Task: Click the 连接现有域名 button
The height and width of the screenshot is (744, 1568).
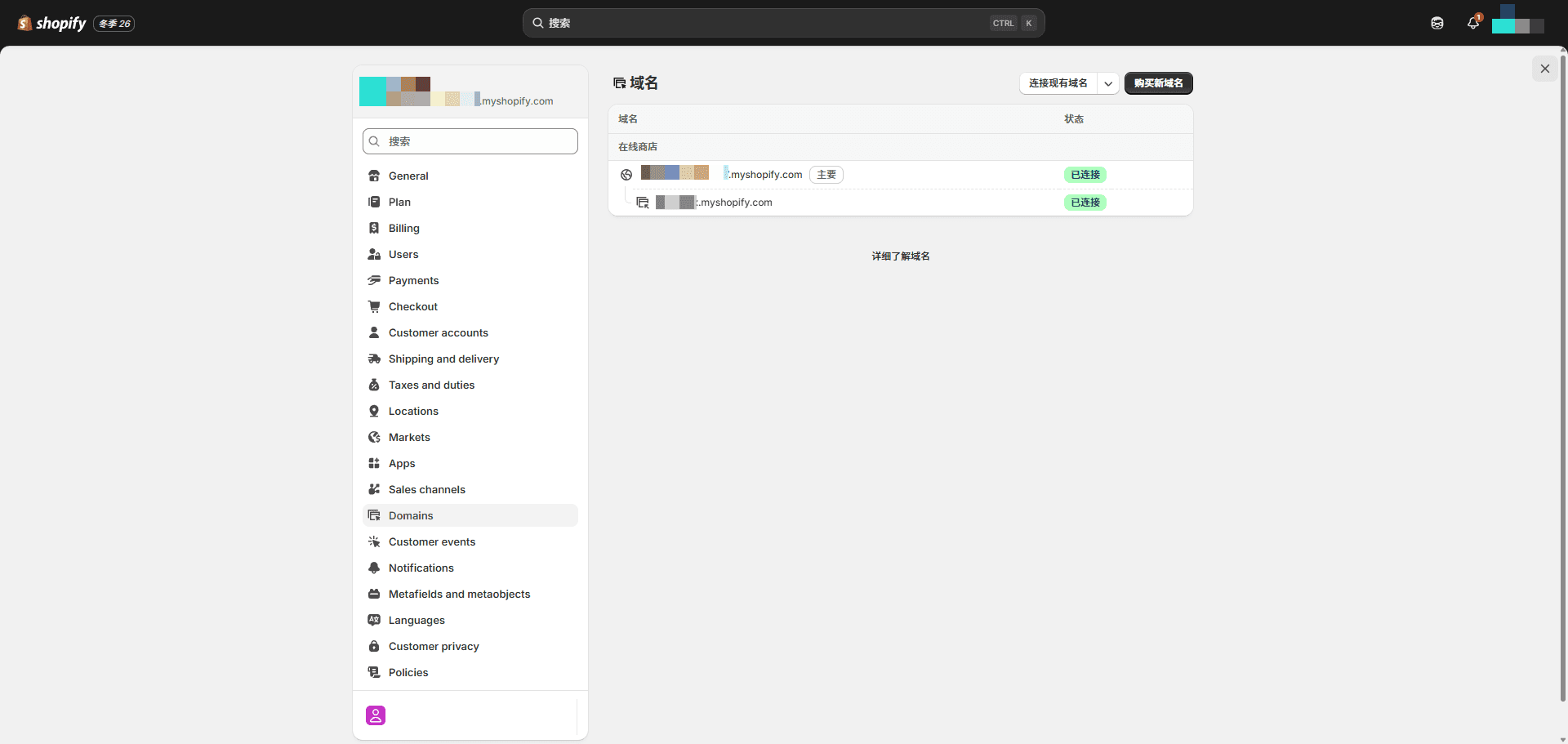Action: point(1058,83)
